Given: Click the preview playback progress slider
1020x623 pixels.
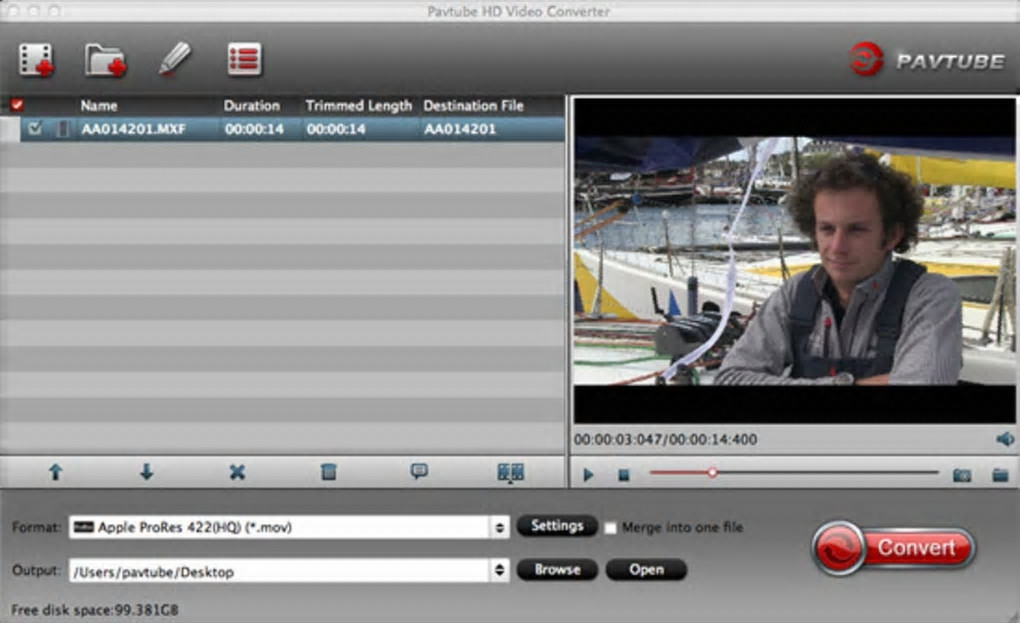Looking at the screenshot, I should (794, 473).
